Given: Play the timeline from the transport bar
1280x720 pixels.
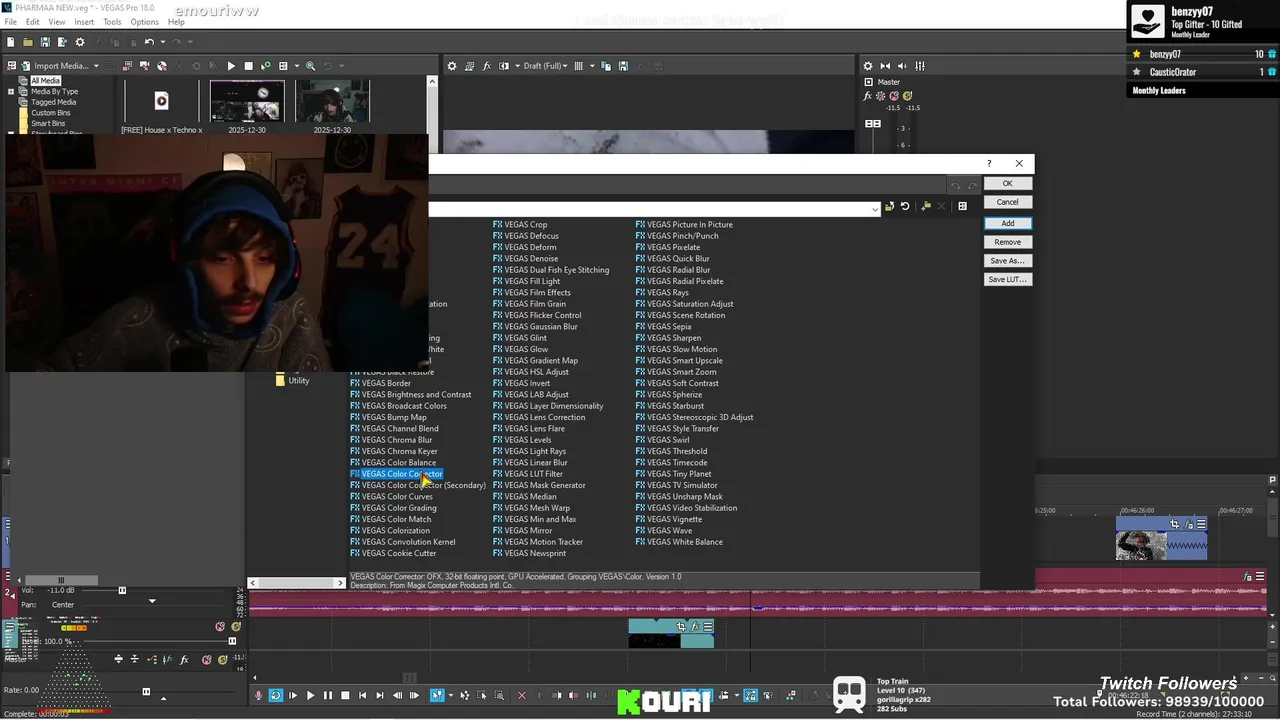Looking at the screenshot, I should (310, 695).
